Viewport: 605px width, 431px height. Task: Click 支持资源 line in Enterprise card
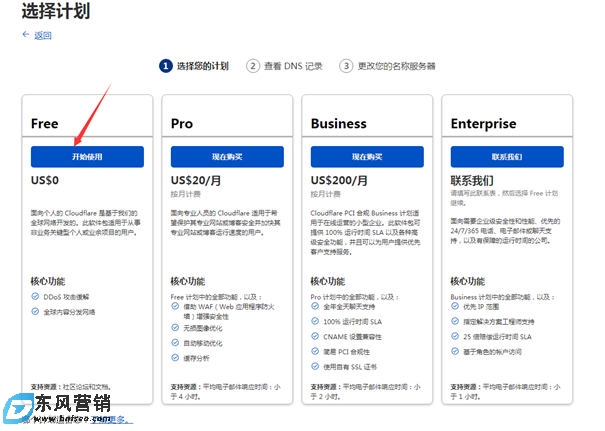tap(505, 391)
